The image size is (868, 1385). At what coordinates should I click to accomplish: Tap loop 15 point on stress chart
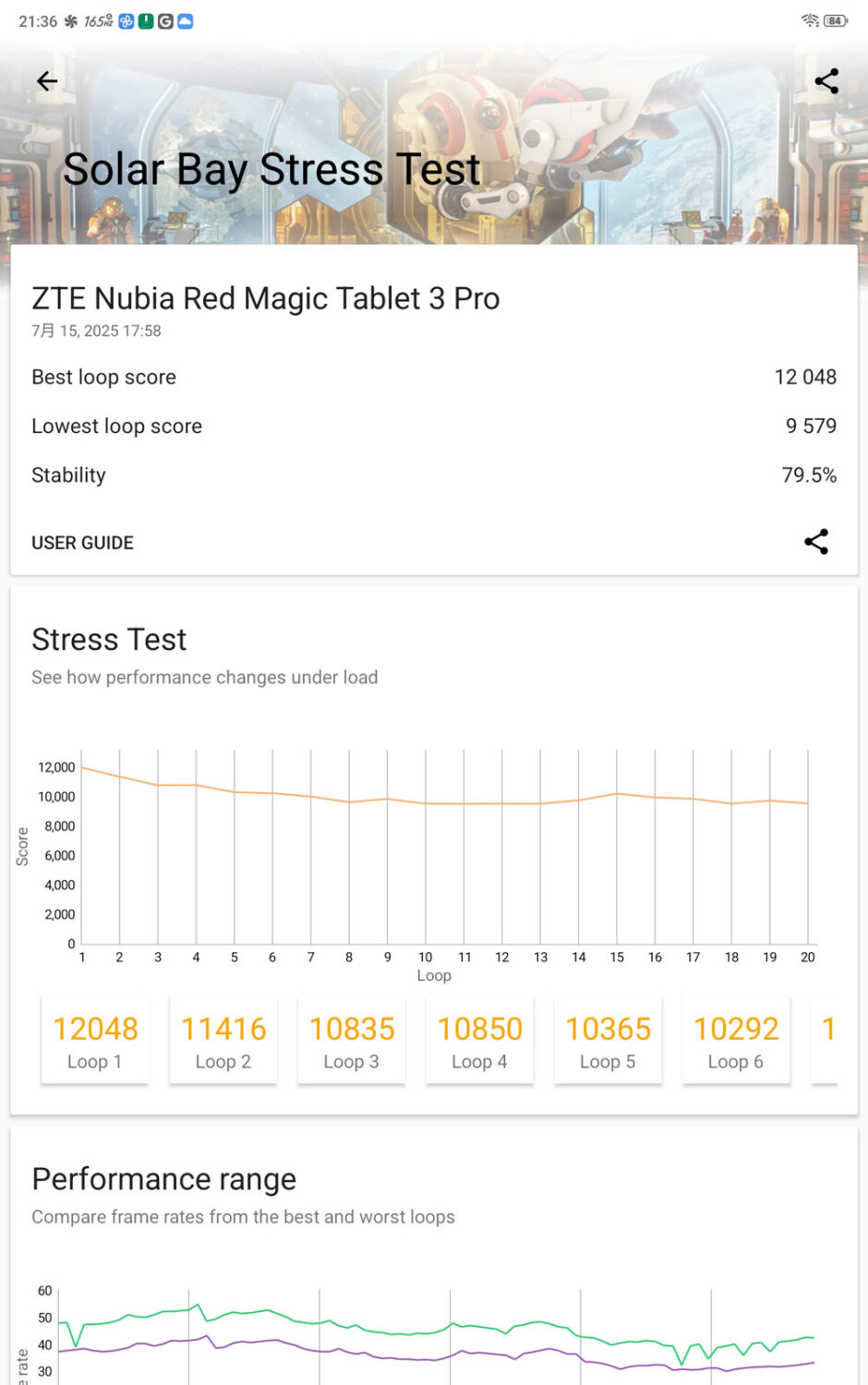coord(617,794)
